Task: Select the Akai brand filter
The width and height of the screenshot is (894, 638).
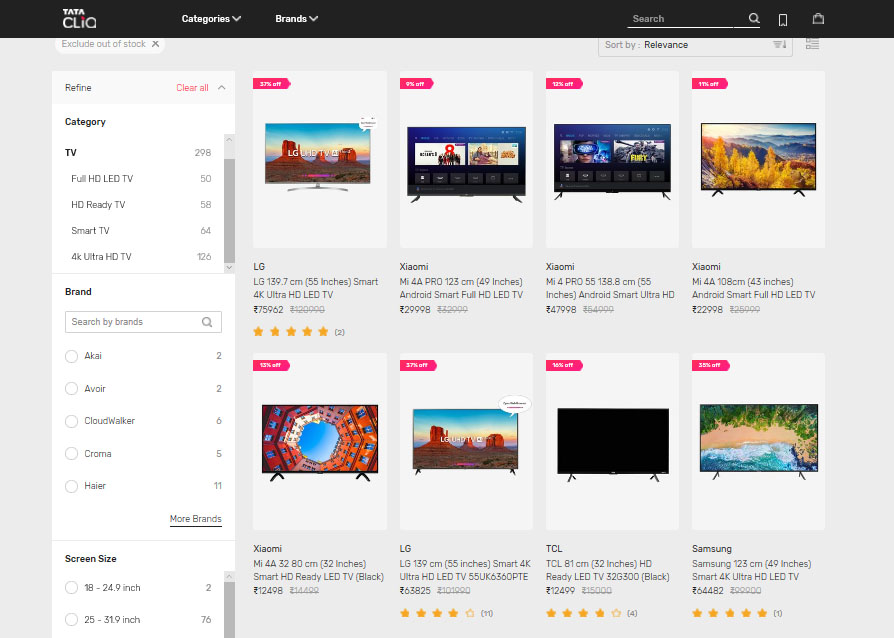Action: click(x=71, y=356)
